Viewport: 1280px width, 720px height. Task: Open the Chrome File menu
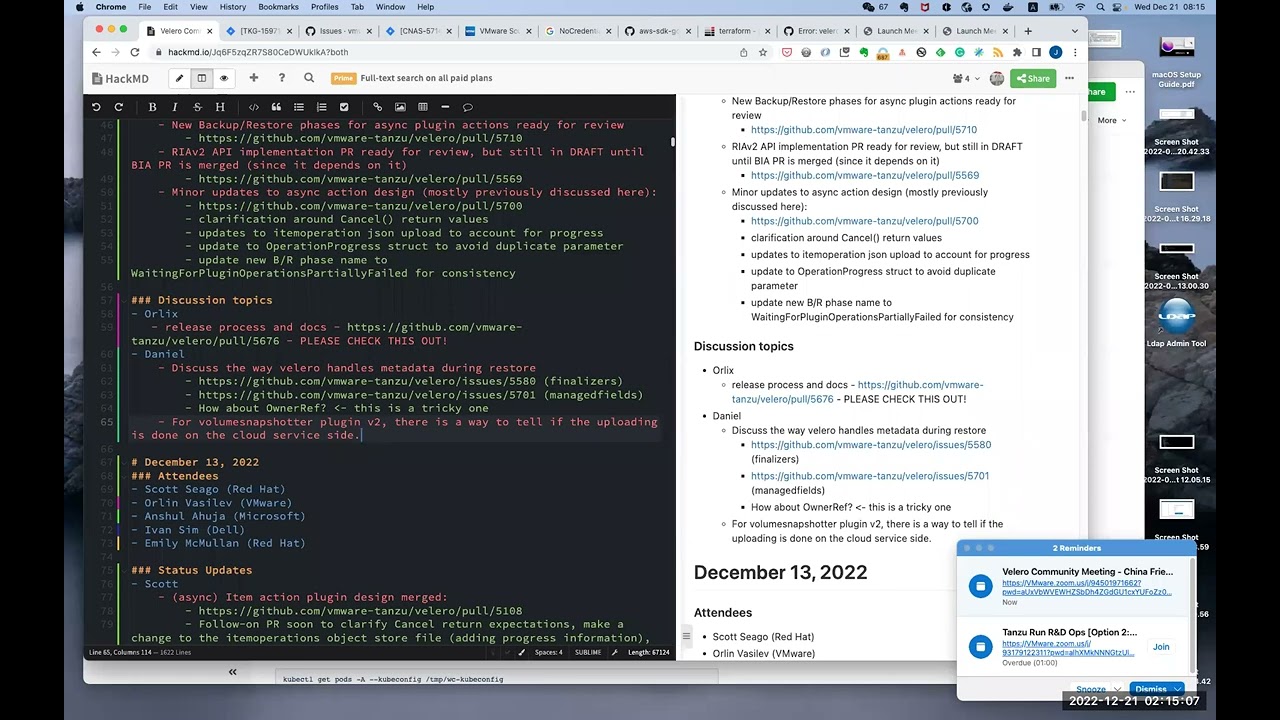[145, 7]
